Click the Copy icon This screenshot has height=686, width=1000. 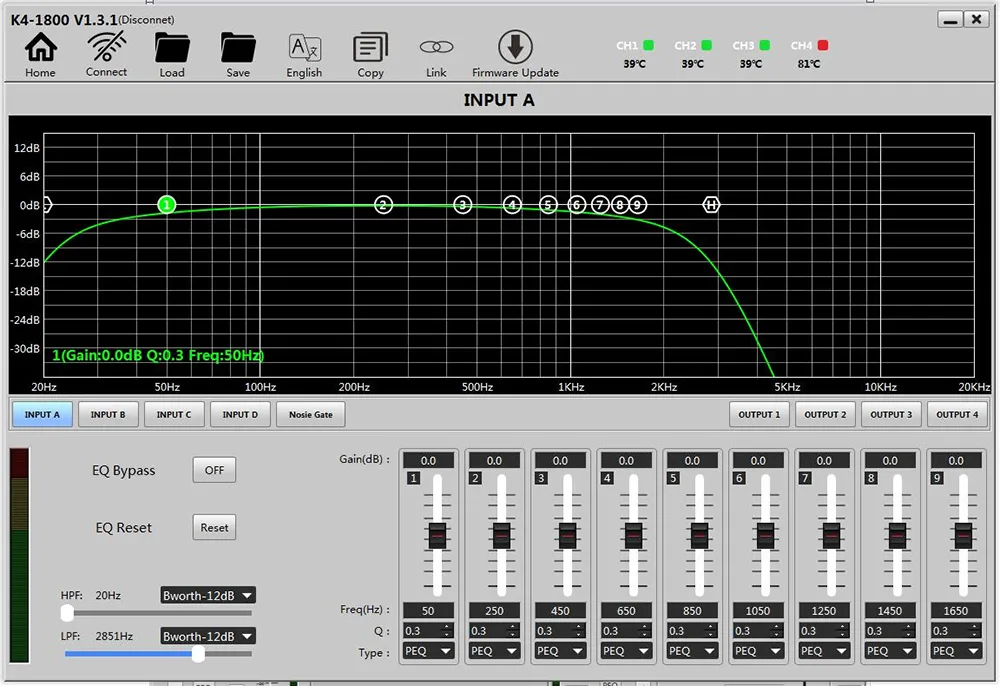tap(370, 48)
